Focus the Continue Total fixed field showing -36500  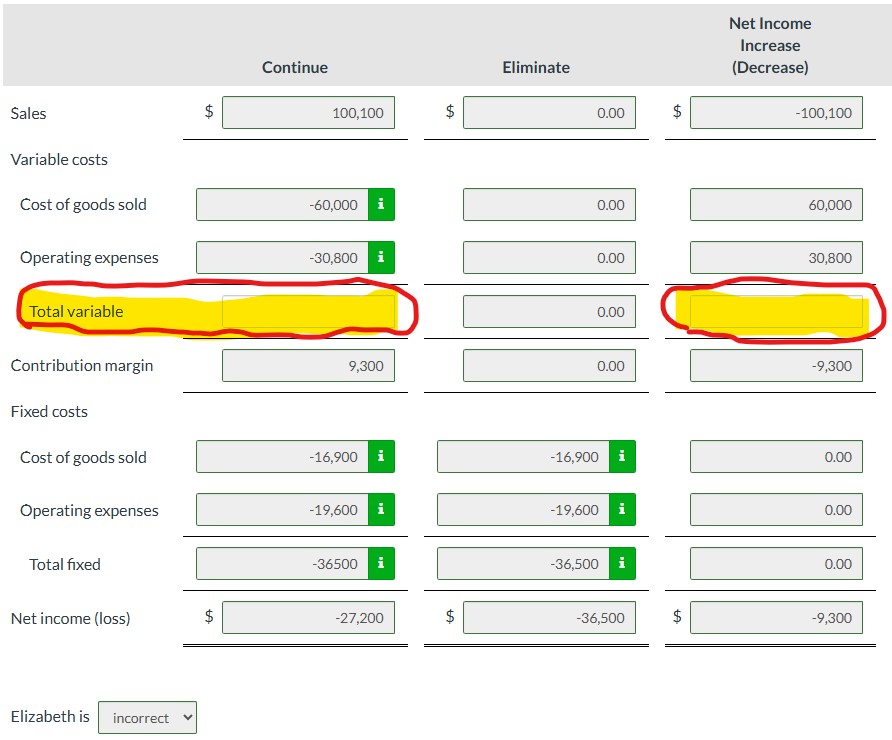pos(282,564)
